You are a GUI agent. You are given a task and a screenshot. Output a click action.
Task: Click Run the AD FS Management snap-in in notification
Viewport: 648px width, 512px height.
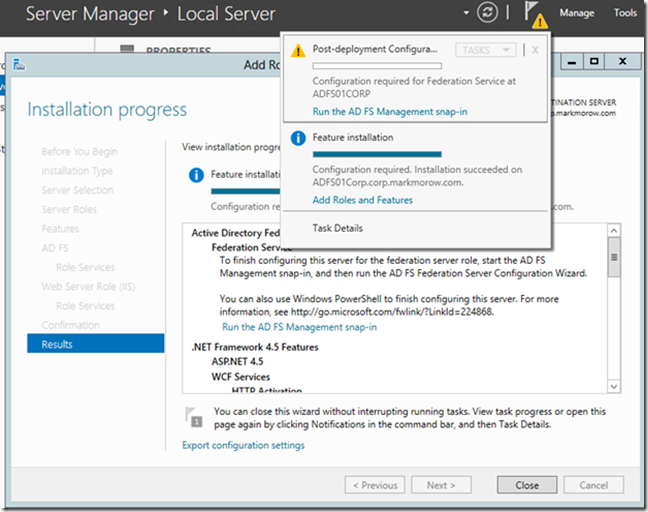(x=390, y=112)
